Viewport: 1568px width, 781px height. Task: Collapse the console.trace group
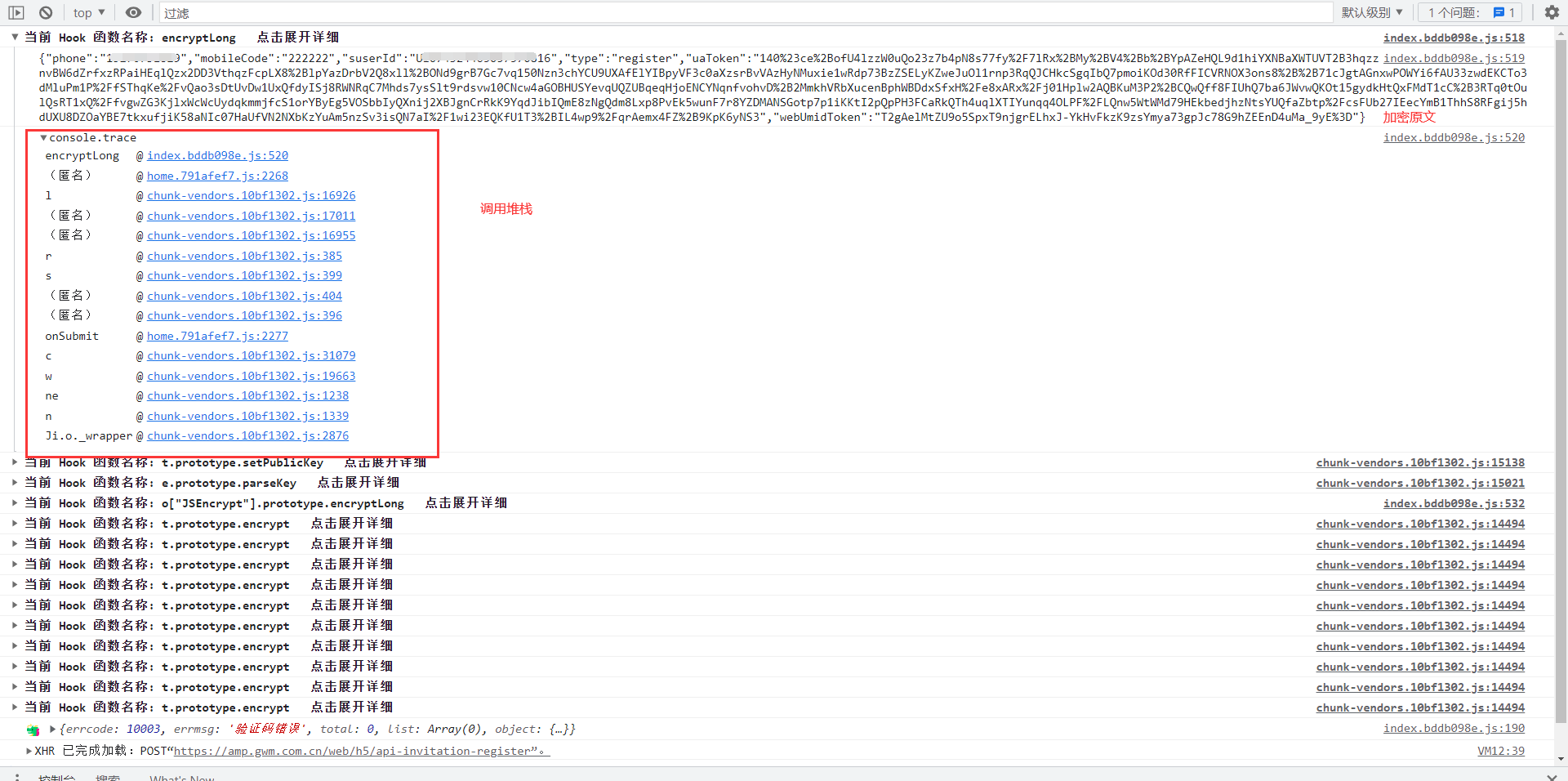(43, 137)
